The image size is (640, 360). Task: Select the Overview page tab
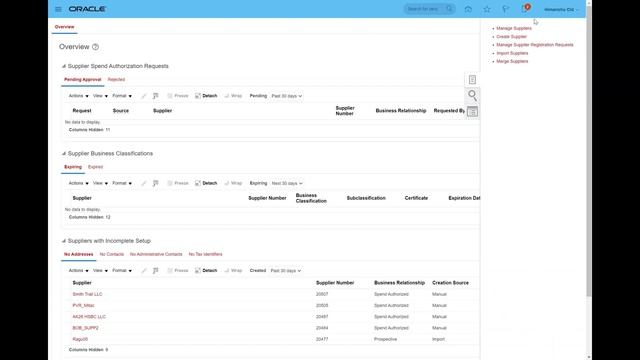pos(64,27)
